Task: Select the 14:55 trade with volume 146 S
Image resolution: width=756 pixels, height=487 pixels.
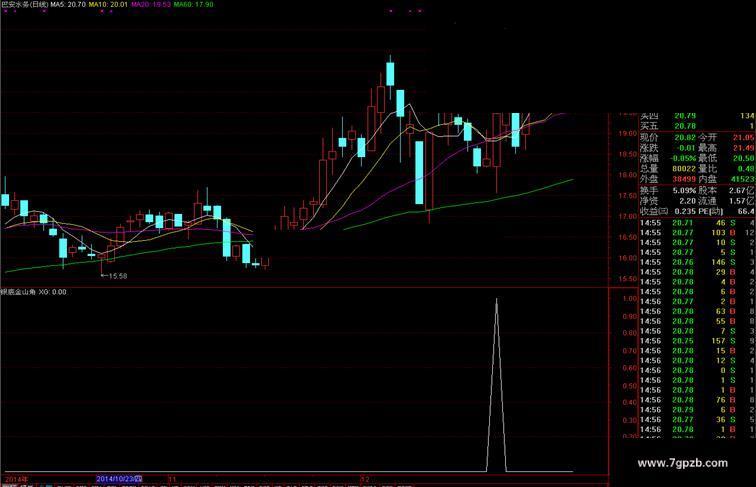Action: (x=697, y=262)
